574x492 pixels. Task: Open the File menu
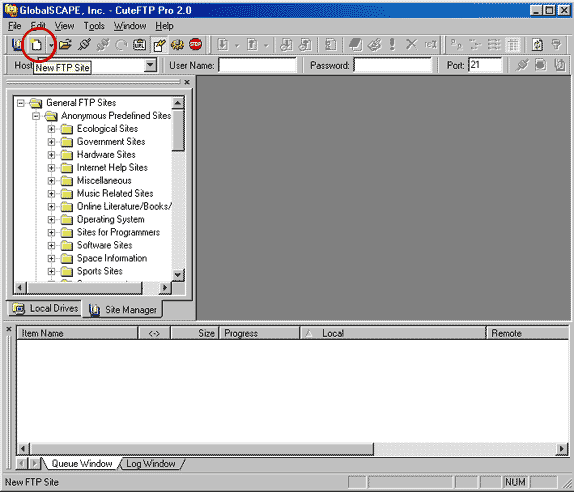click(x=15, y=26)
